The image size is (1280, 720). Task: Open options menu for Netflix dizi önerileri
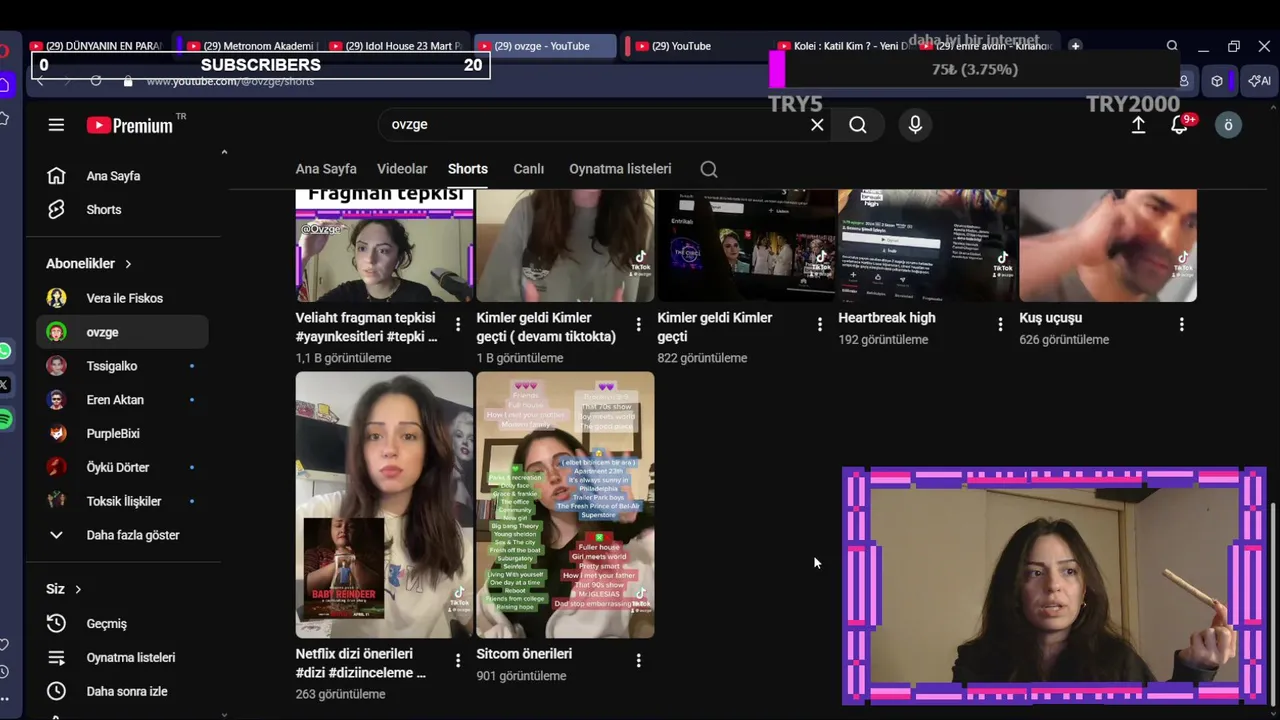pyautogui.click(x=458, y=660)
